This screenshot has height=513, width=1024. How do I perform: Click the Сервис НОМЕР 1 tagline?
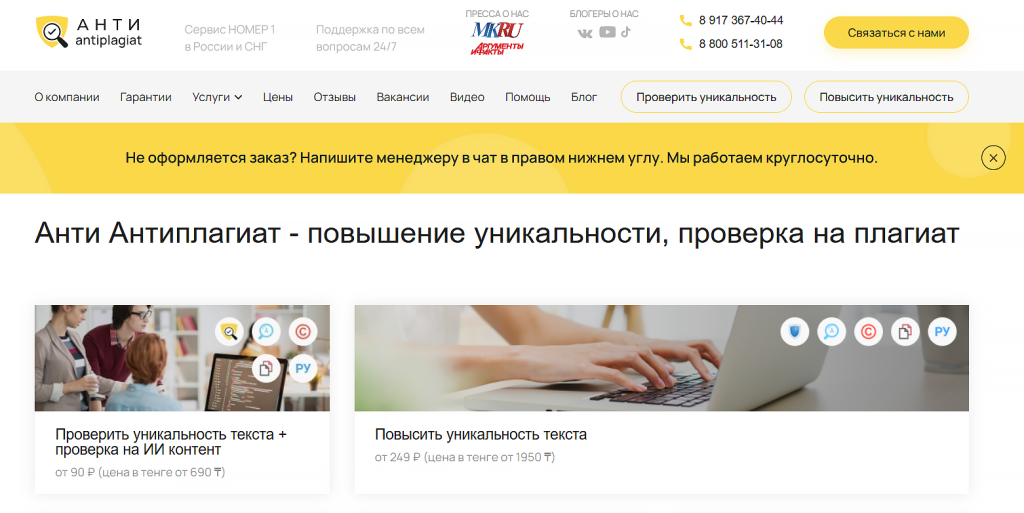(230, 38)
